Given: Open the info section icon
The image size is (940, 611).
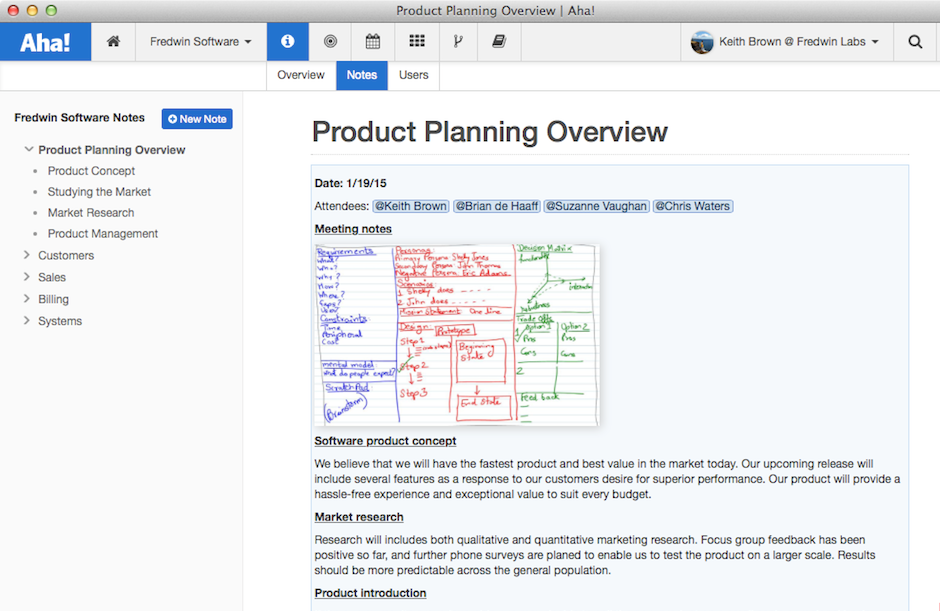Looking at the screenshot, I should point(287,41).
